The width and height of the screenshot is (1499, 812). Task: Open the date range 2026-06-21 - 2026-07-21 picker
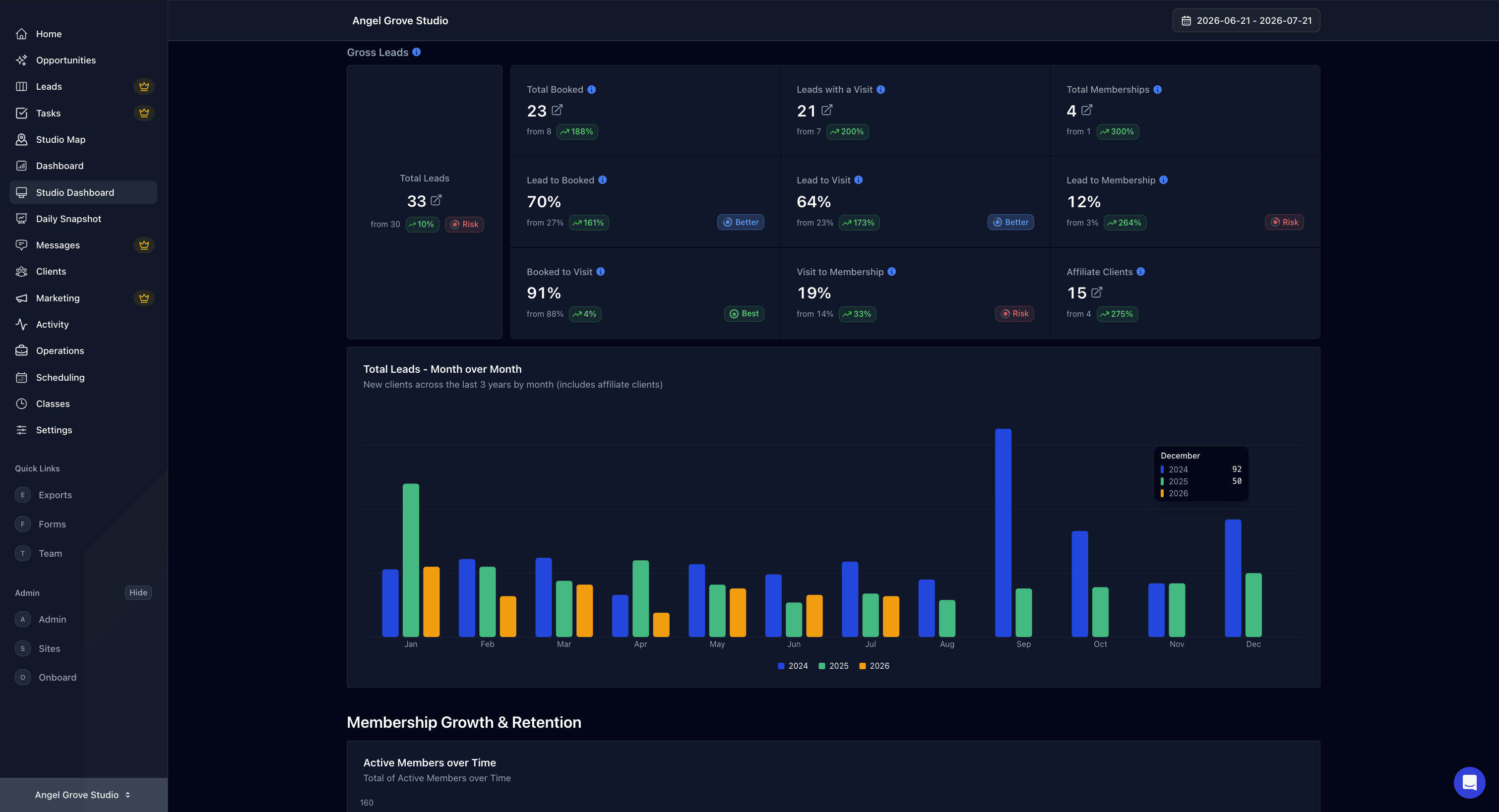[x=1246, y=21]
